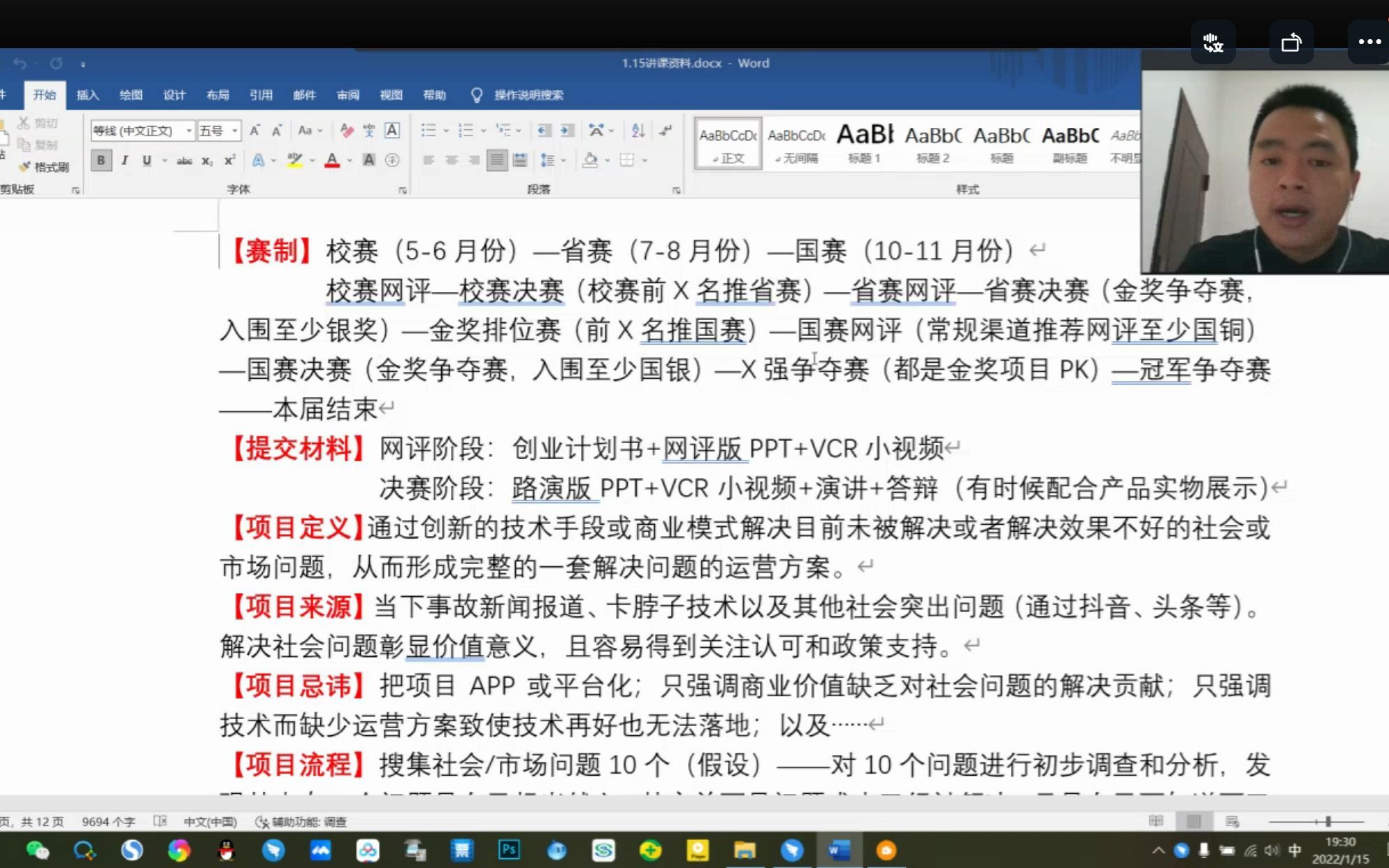Switch to the 布局 ribbon tab

click(217, 95)
